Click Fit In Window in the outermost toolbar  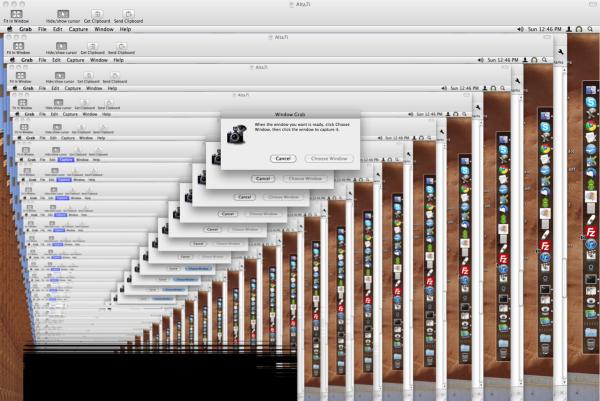tap(16, 16)
